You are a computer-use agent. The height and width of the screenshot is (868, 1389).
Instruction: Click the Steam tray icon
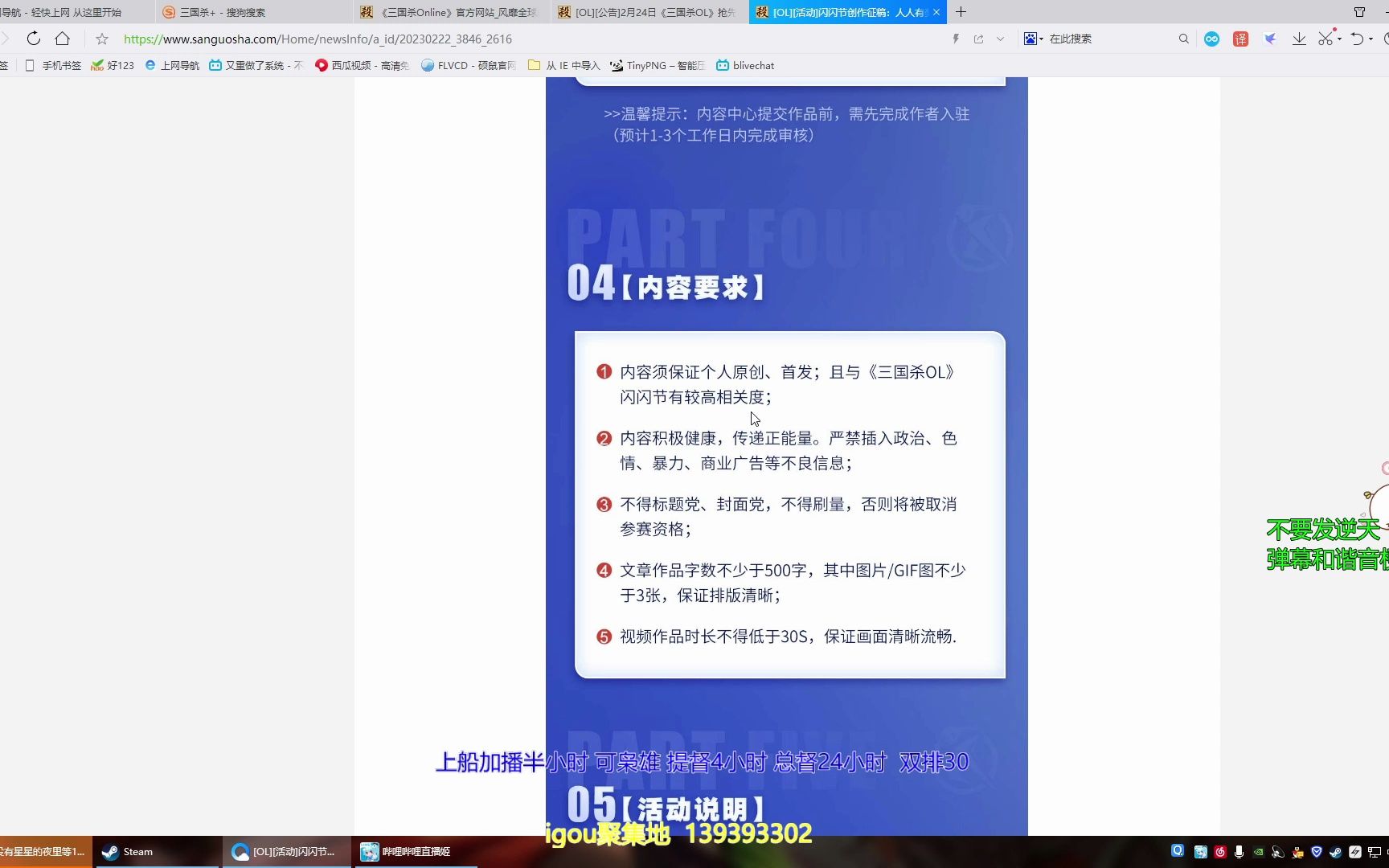[1336, 852]
